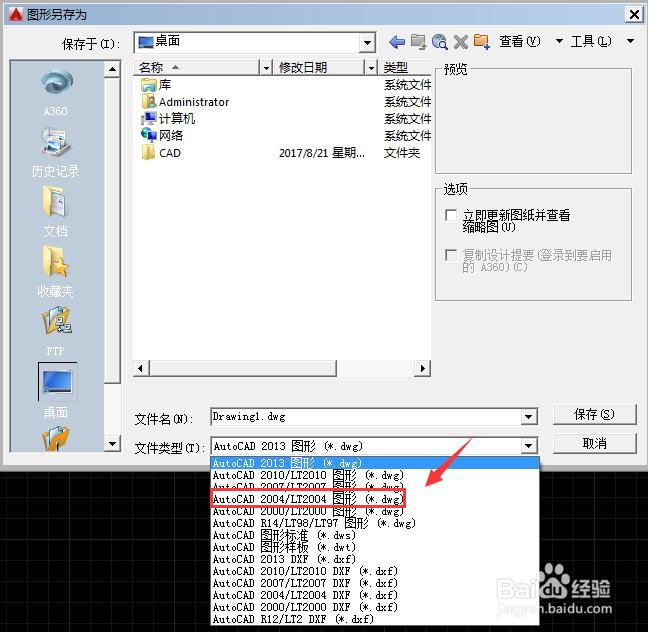
Task: Select AutoCAD 2013 图形 (*.dwg) option
Action: point(375,463)
